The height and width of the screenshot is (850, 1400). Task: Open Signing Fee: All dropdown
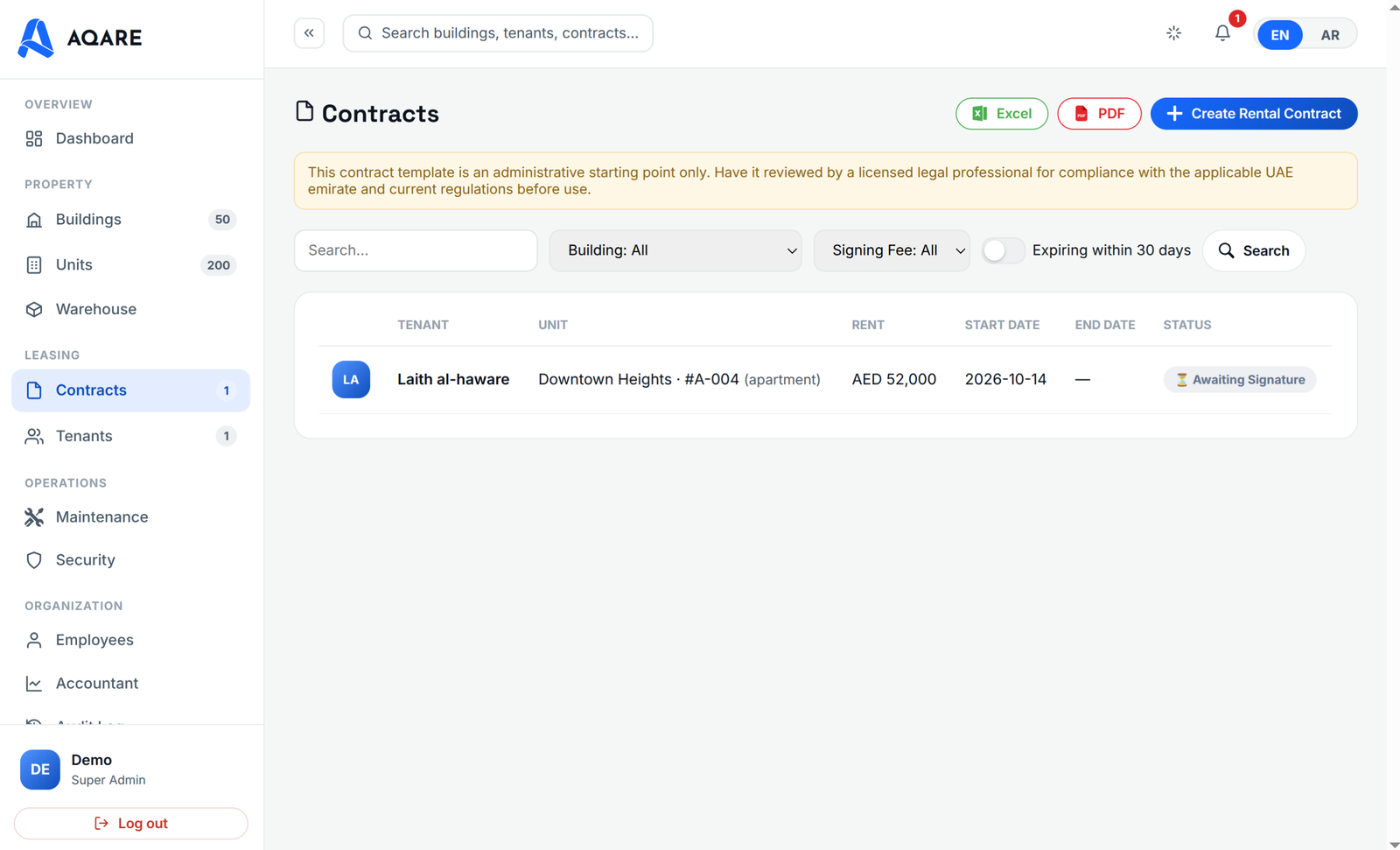892,250
